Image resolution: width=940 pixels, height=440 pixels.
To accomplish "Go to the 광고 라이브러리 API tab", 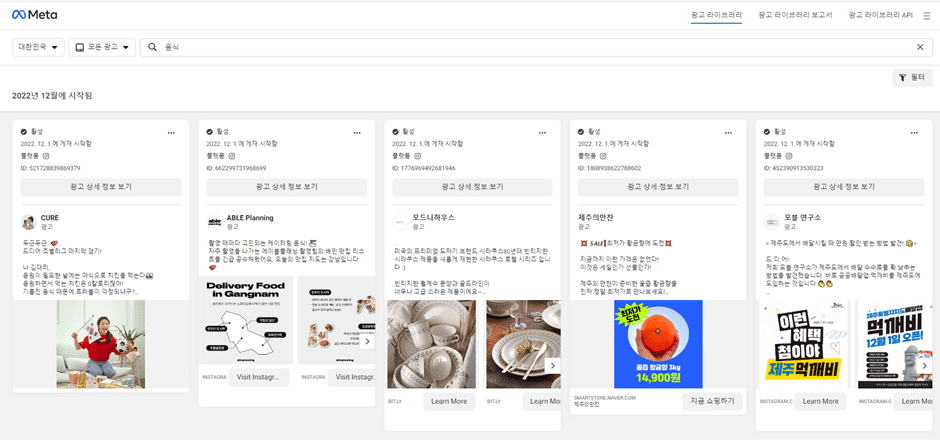I will (x=880, y=15).
